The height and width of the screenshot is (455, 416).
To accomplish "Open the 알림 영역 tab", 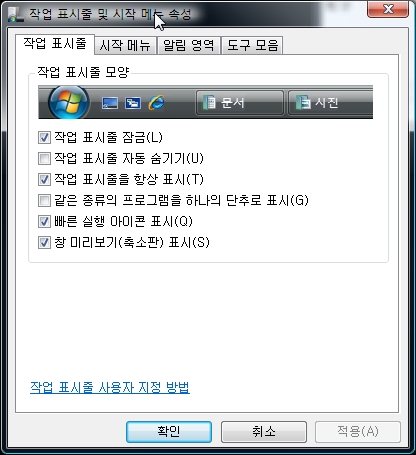I will 188,45.
